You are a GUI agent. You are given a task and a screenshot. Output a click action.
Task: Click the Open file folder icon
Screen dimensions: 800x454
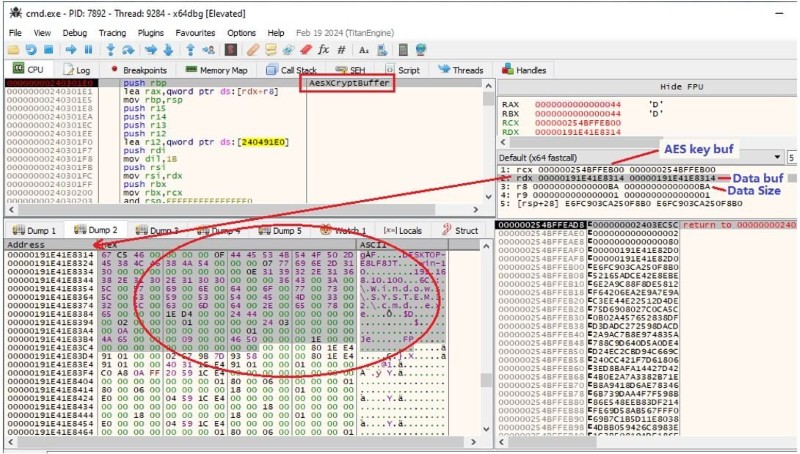click(x=11, y=49)
